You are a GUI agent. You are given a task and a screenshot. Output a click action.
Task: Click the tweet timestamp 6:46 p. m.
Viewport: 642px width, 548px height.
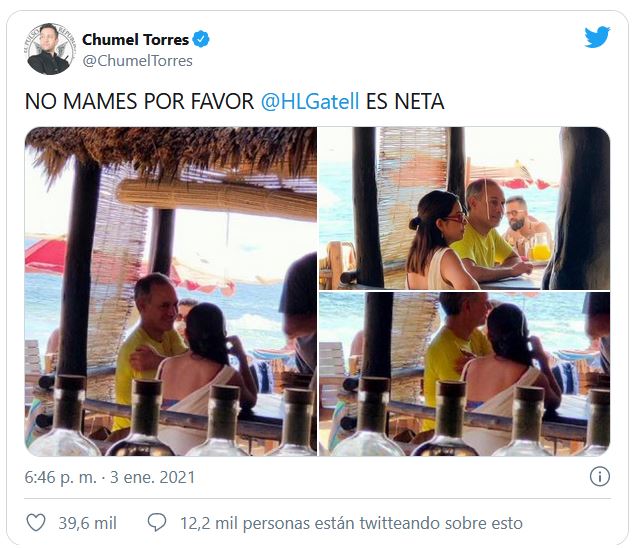tap(60, 477)
